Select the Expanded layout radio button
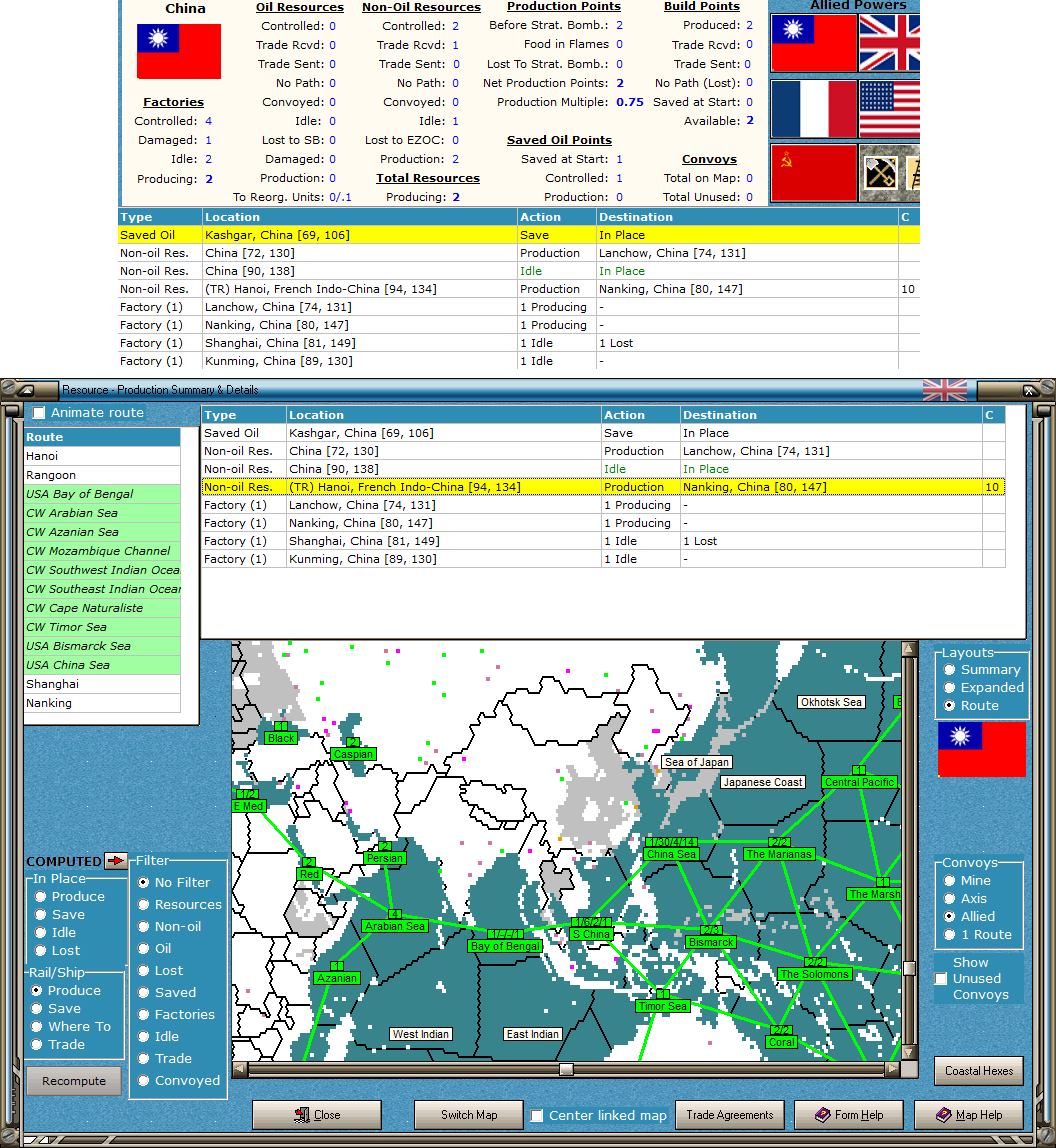The width and height of the screenshot is (1056, 1148). 950,688
